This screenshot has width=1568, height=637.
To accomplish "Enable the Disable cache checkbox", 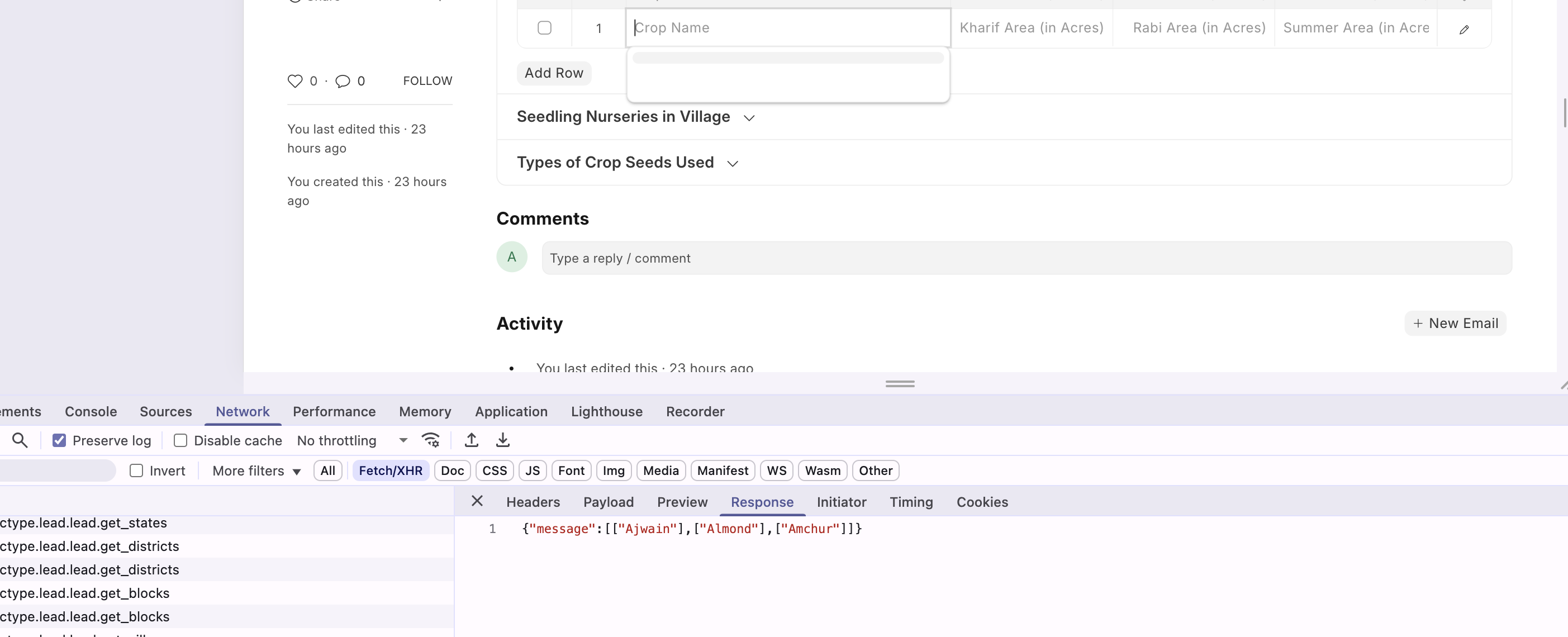I will tap(180, 440).
